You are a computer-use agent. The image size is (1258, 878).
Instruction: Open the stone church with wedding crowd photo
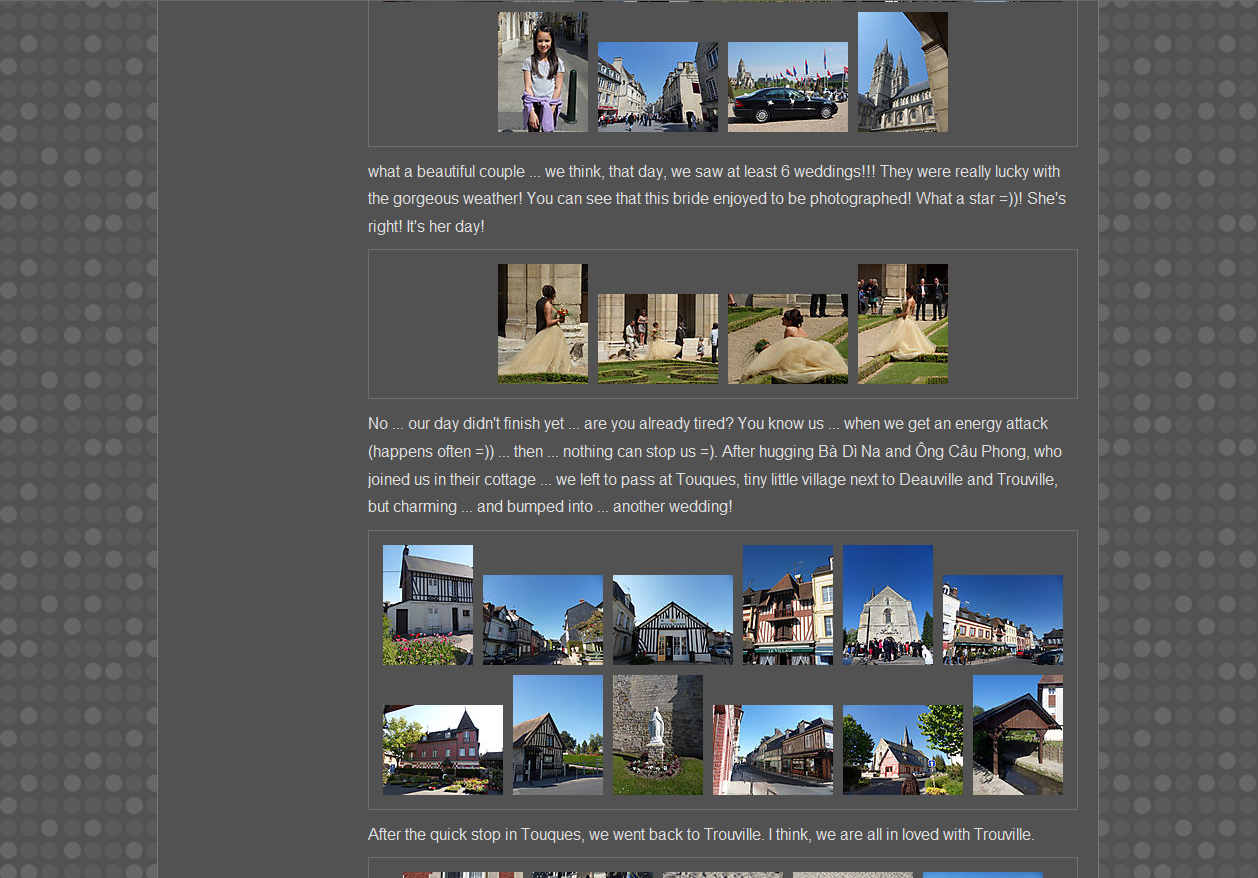click(887, 605)
